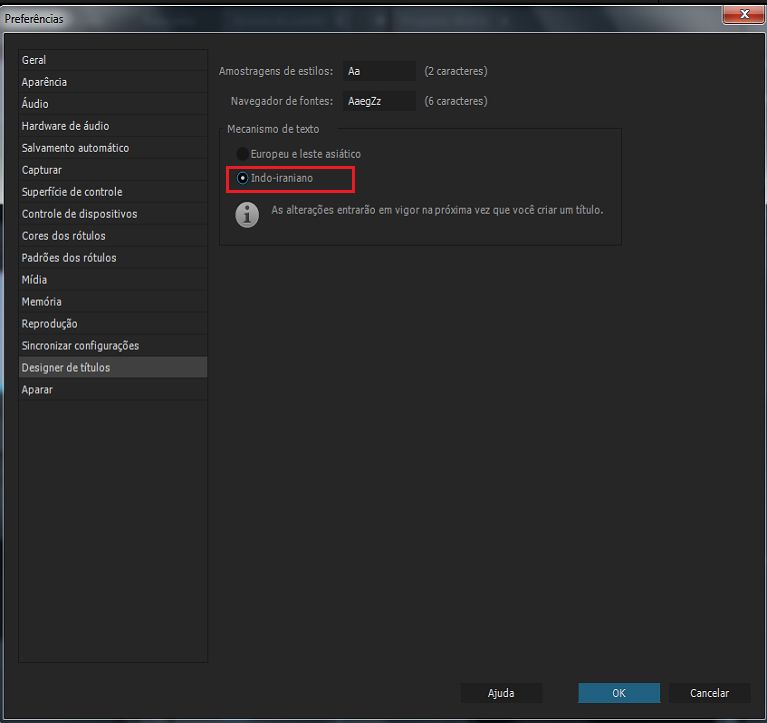The height and width of the screenshot is (723, 767).
Task: Click the 'Mecanismo de texto' group label
Action: pos(273,129)
